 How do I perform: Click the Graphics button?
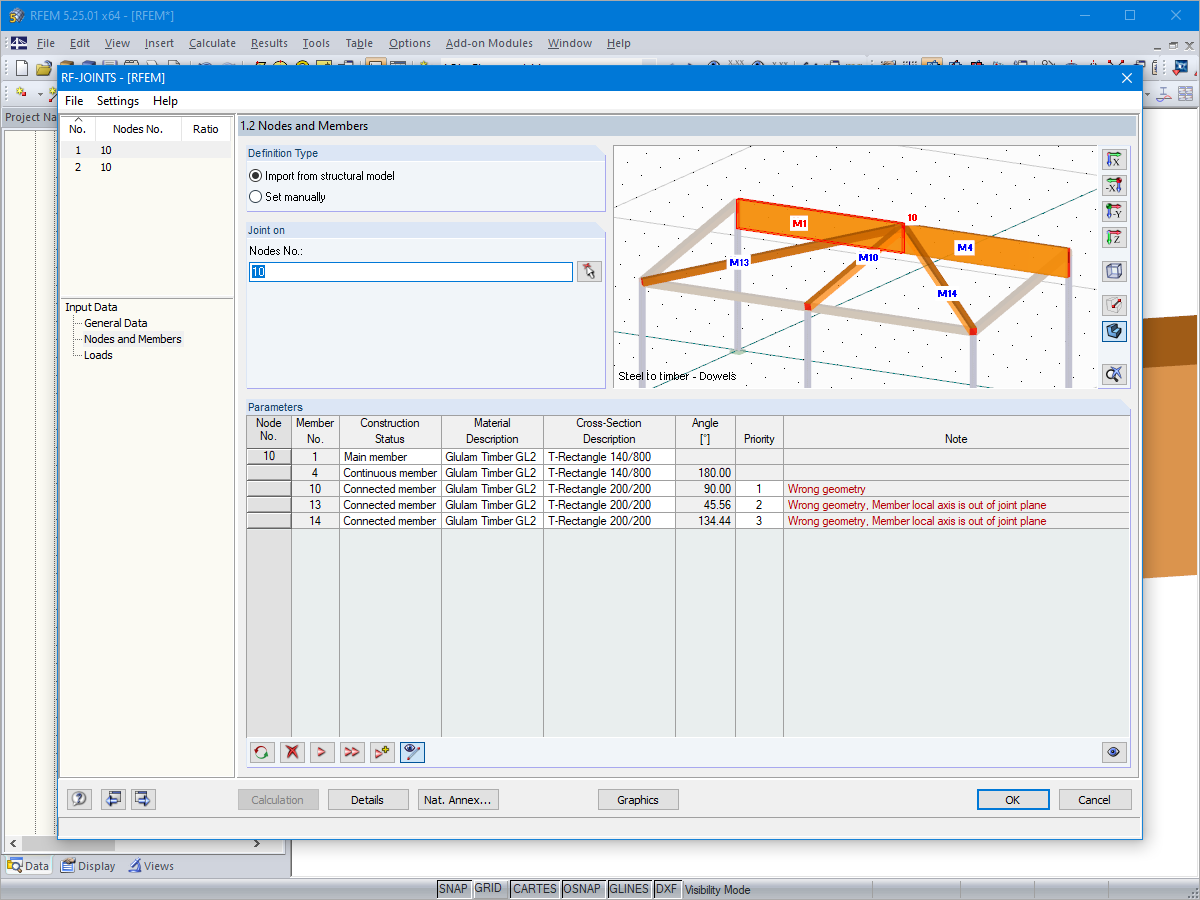tap(638, 799)
